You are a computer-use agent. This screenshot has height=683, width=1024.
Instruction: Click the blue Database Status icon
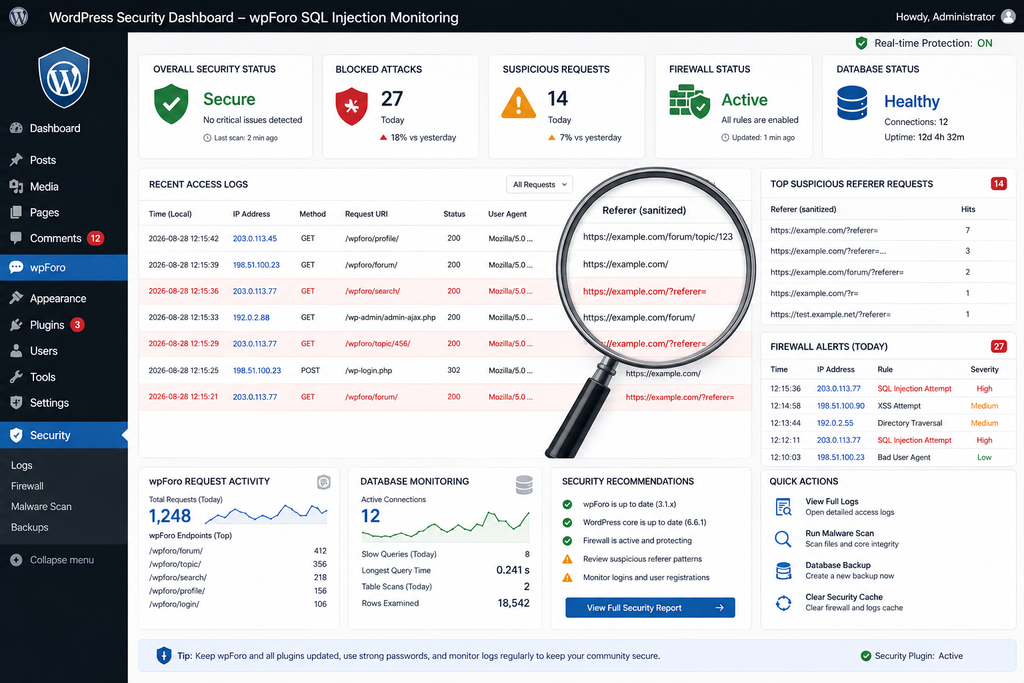point(852,103)
